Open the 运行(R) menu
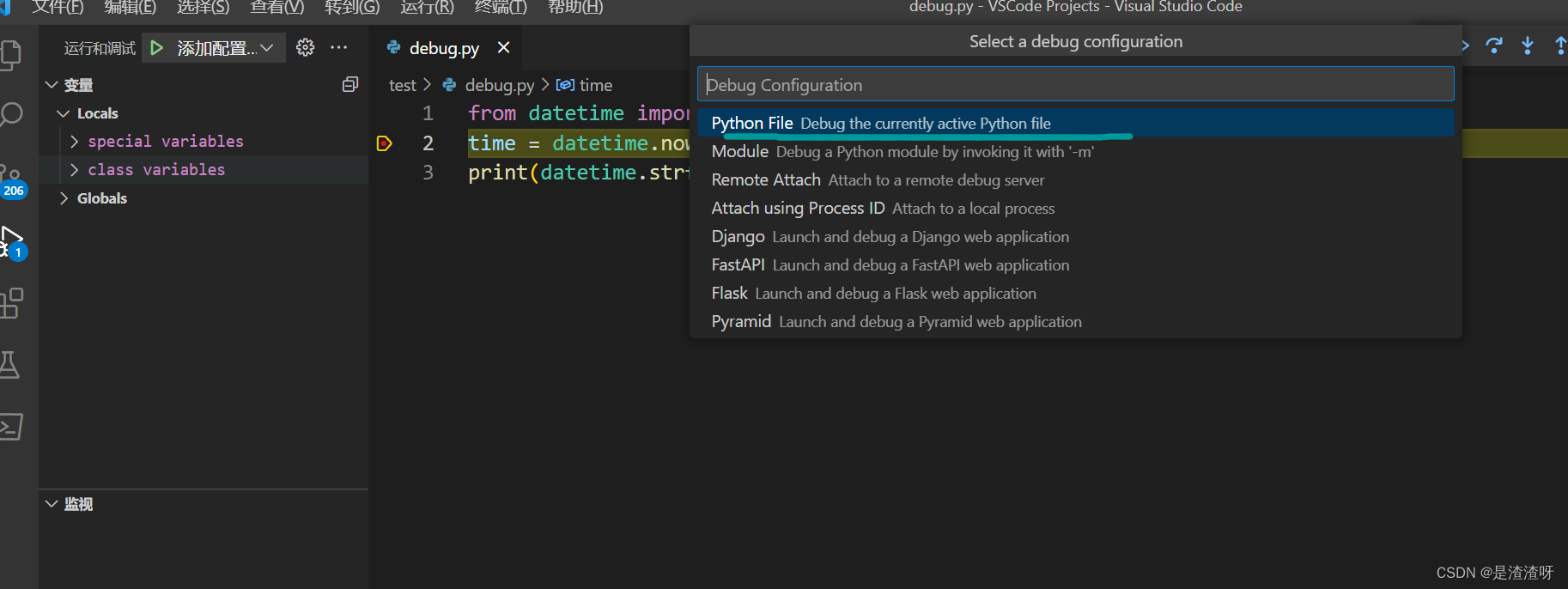 (427, 8)
